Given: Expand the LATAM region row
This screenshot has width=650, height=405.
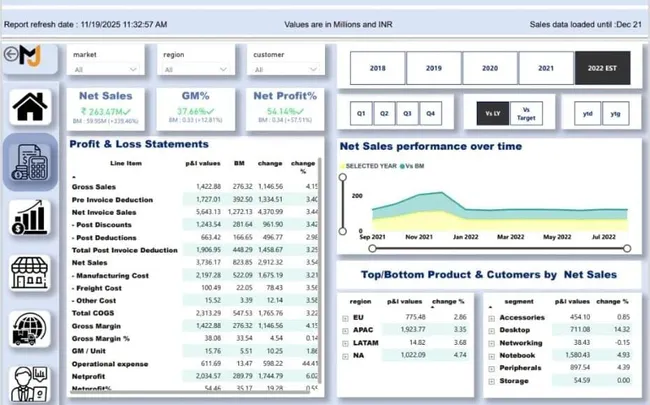Looking at the screenshot, I should click(x=345, y=344).
